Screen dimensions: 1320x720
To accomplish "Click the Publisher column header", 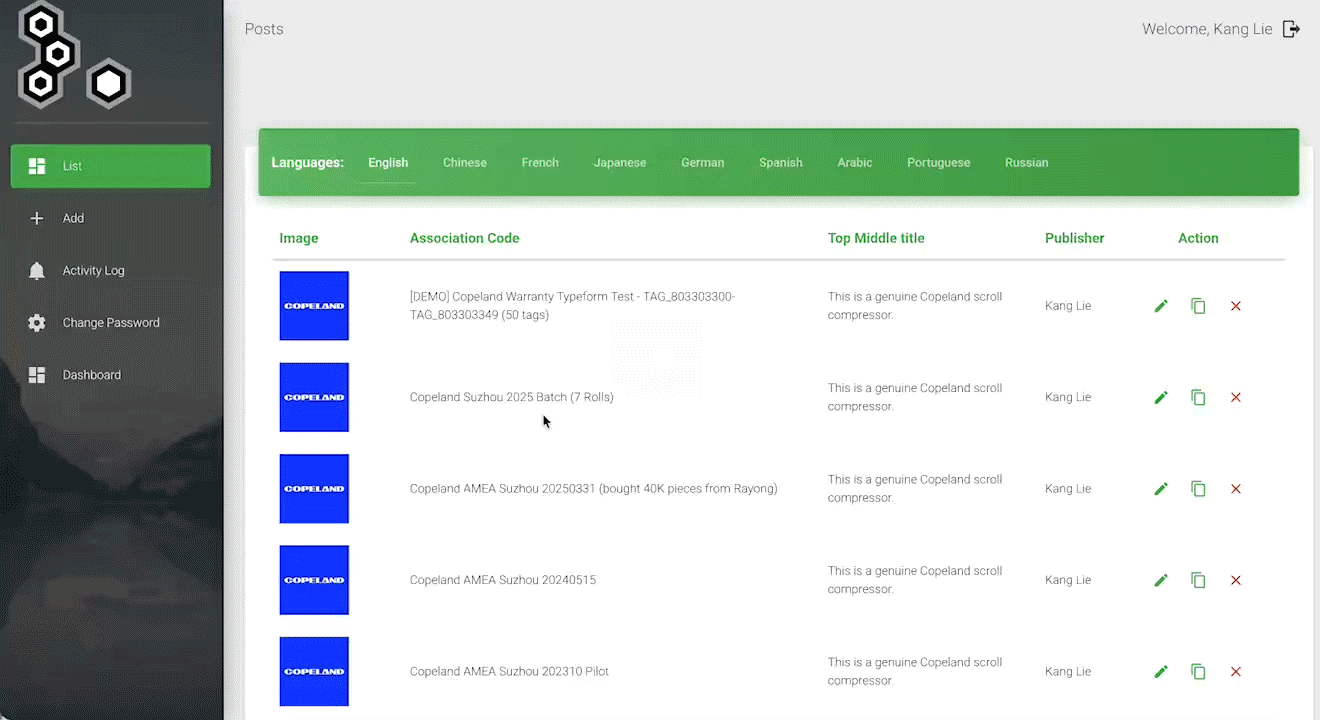I will (1075, 238).
